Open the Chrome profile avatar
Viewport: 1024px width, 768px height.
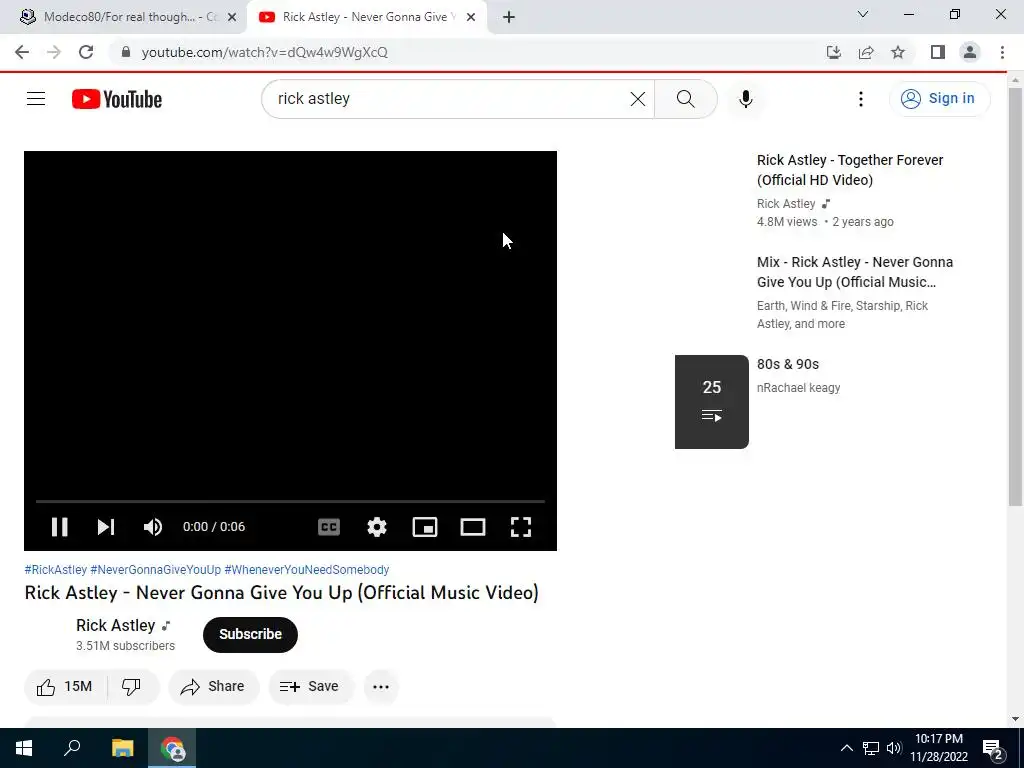[970, 52]
